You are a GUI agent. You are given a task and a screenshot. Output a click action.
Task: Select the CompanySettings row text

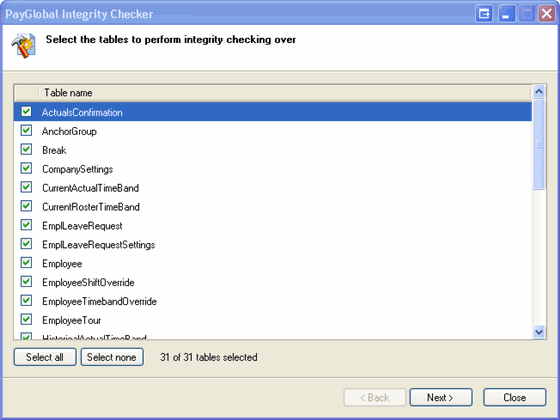point(78,169)
